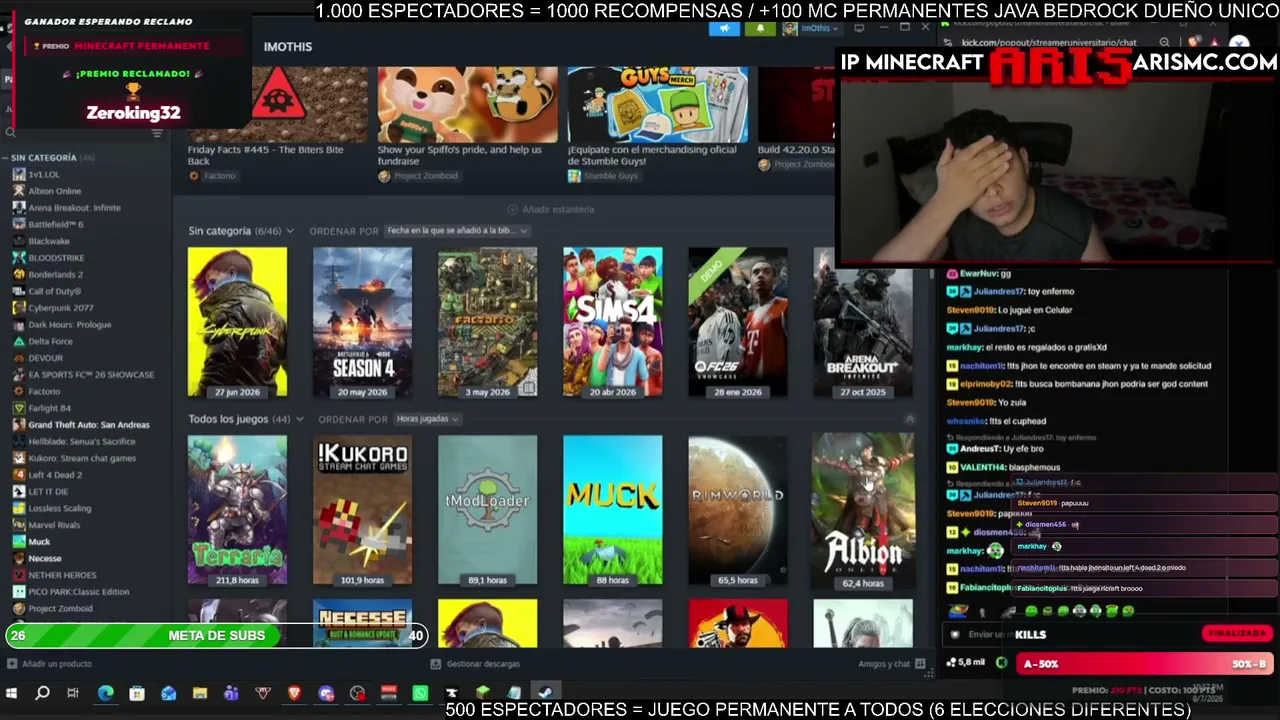Open WhatsApp from the taskbar

[420, 693]
